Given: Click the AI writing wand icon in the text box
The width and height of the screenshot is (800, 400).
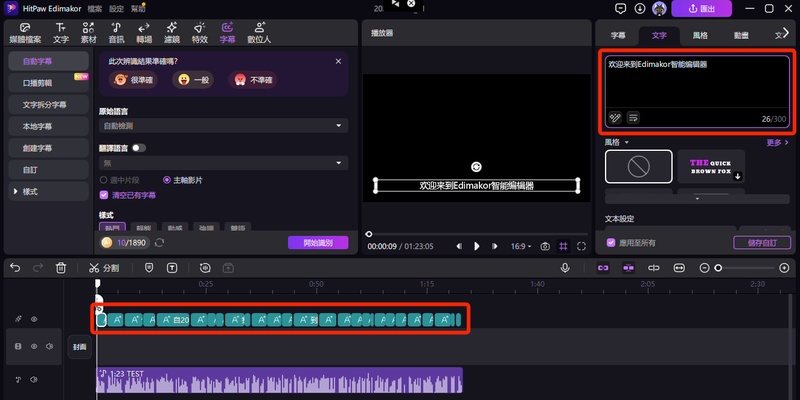Looking at the screenshot, I should (x=615, y=118).
